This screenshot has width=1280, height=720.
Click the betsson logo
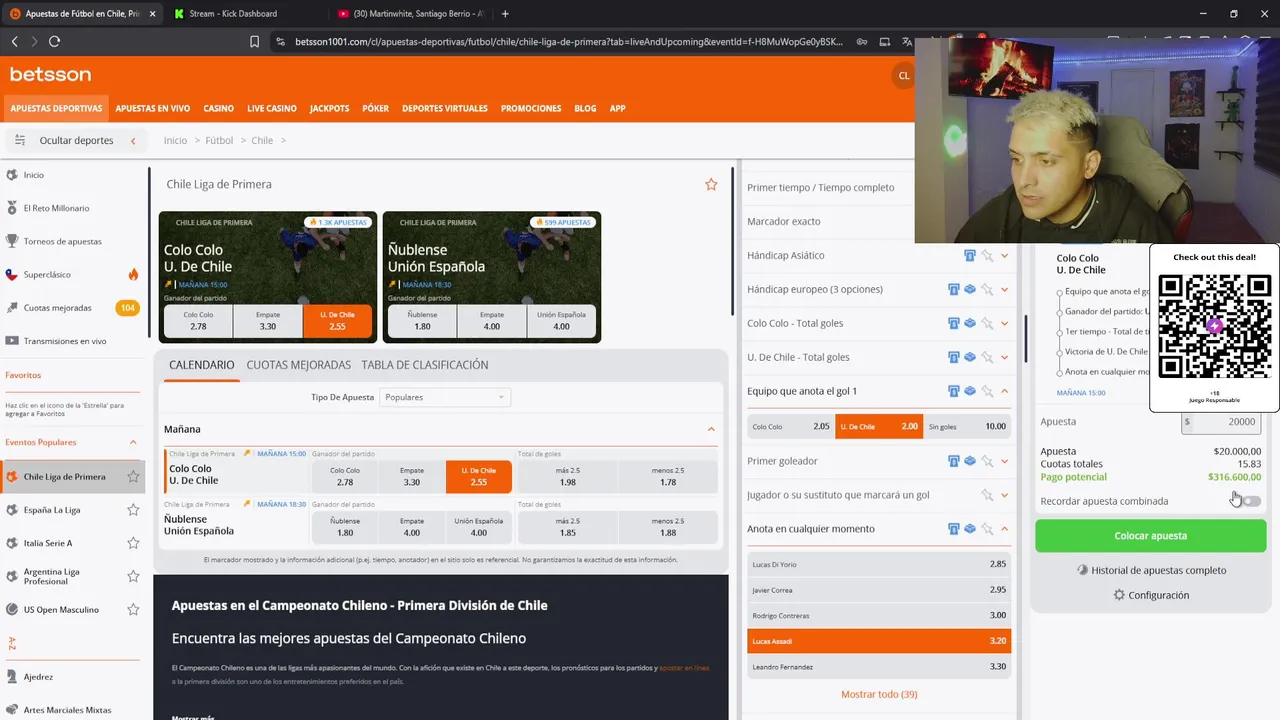pos(50,75)
